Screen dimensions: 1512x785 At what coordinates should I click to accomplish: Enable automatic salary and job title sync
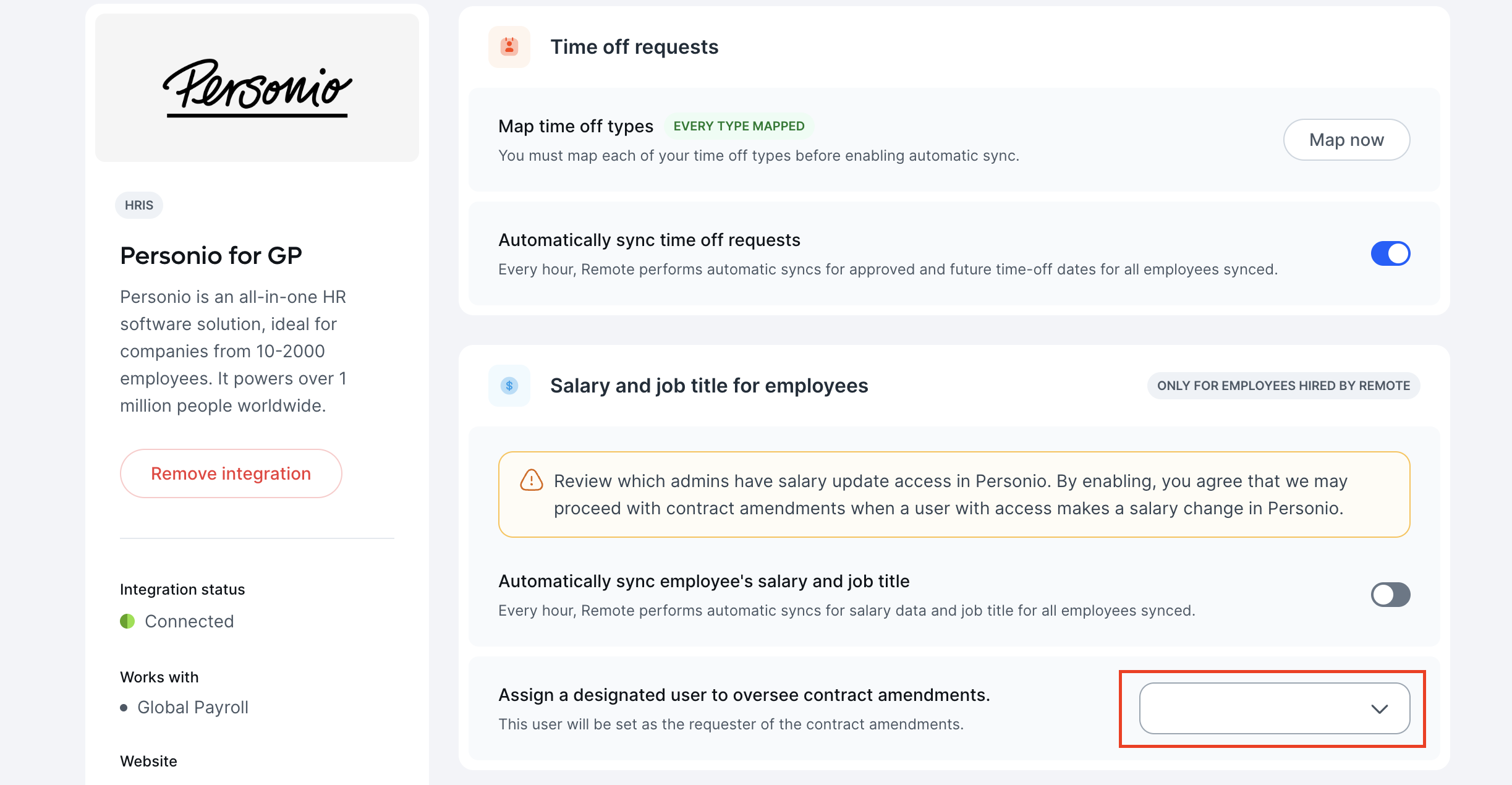coord(1390,595)
